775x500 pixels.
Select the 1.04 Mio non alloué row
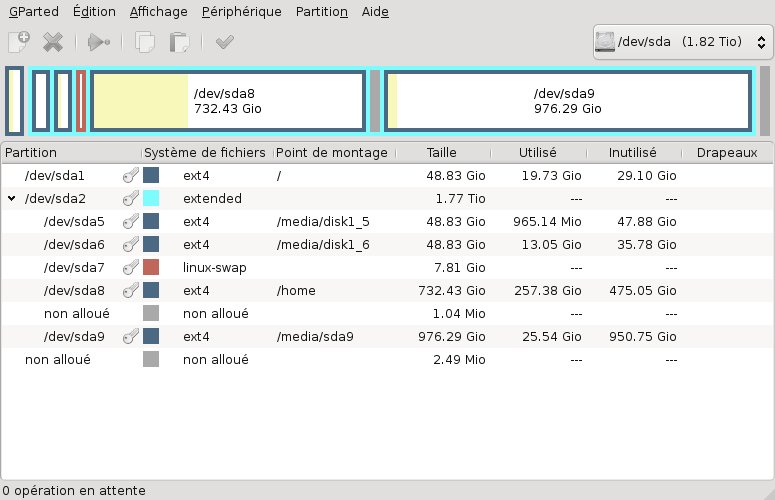coord(387,313)
